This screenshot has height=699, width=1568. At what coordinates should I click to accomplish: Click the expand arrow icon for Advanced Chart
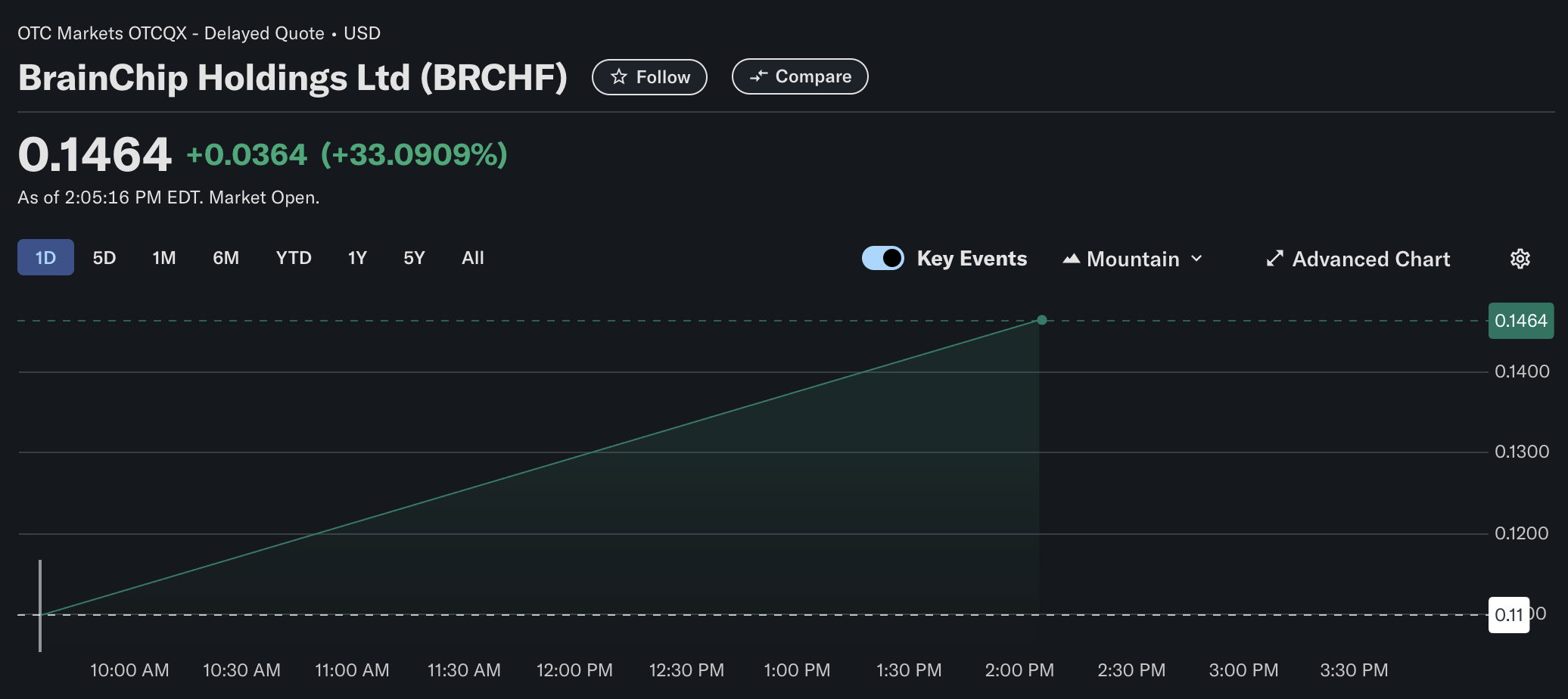pos(1274,259)
